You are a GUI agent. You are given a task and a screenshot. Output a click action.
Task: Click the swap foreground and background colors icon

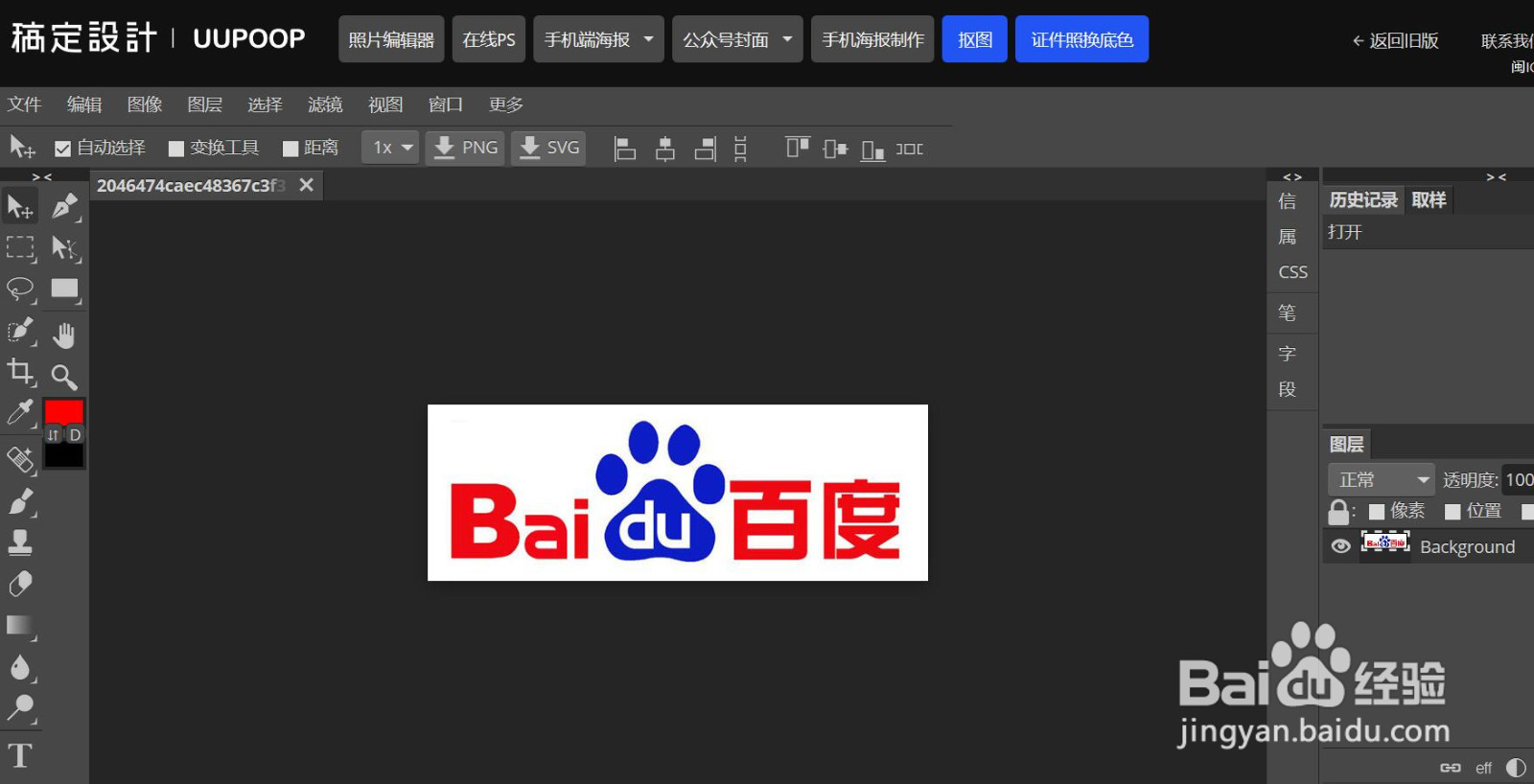click(54, 434)
